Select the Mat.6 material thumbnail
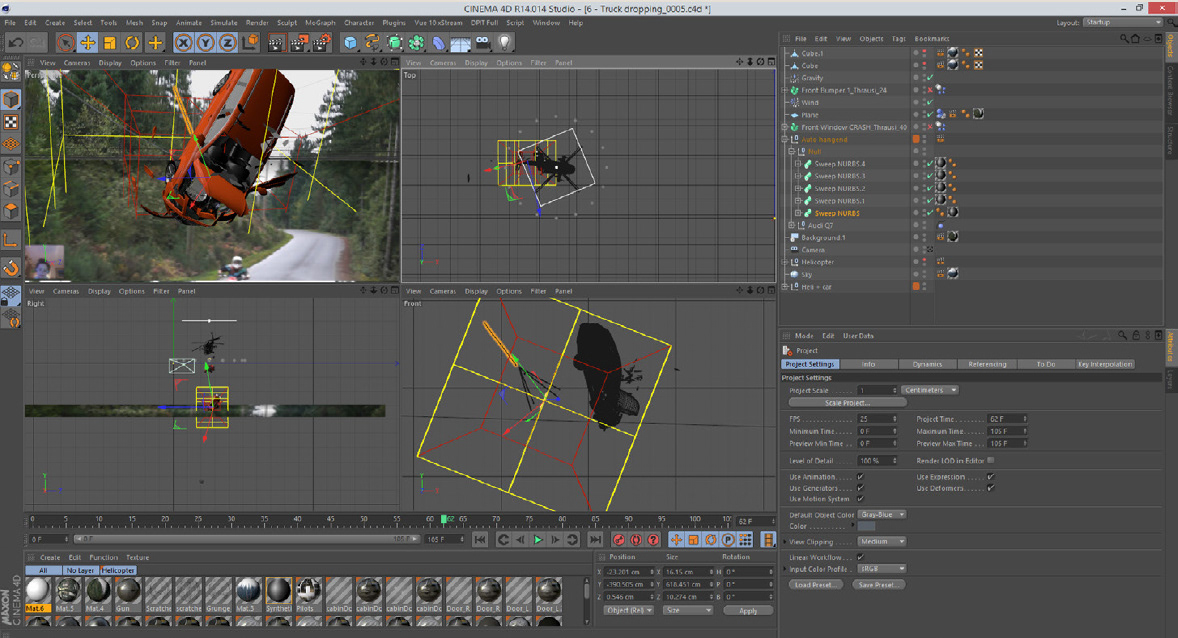This screenshot has width=1178, height=638. 37,594
